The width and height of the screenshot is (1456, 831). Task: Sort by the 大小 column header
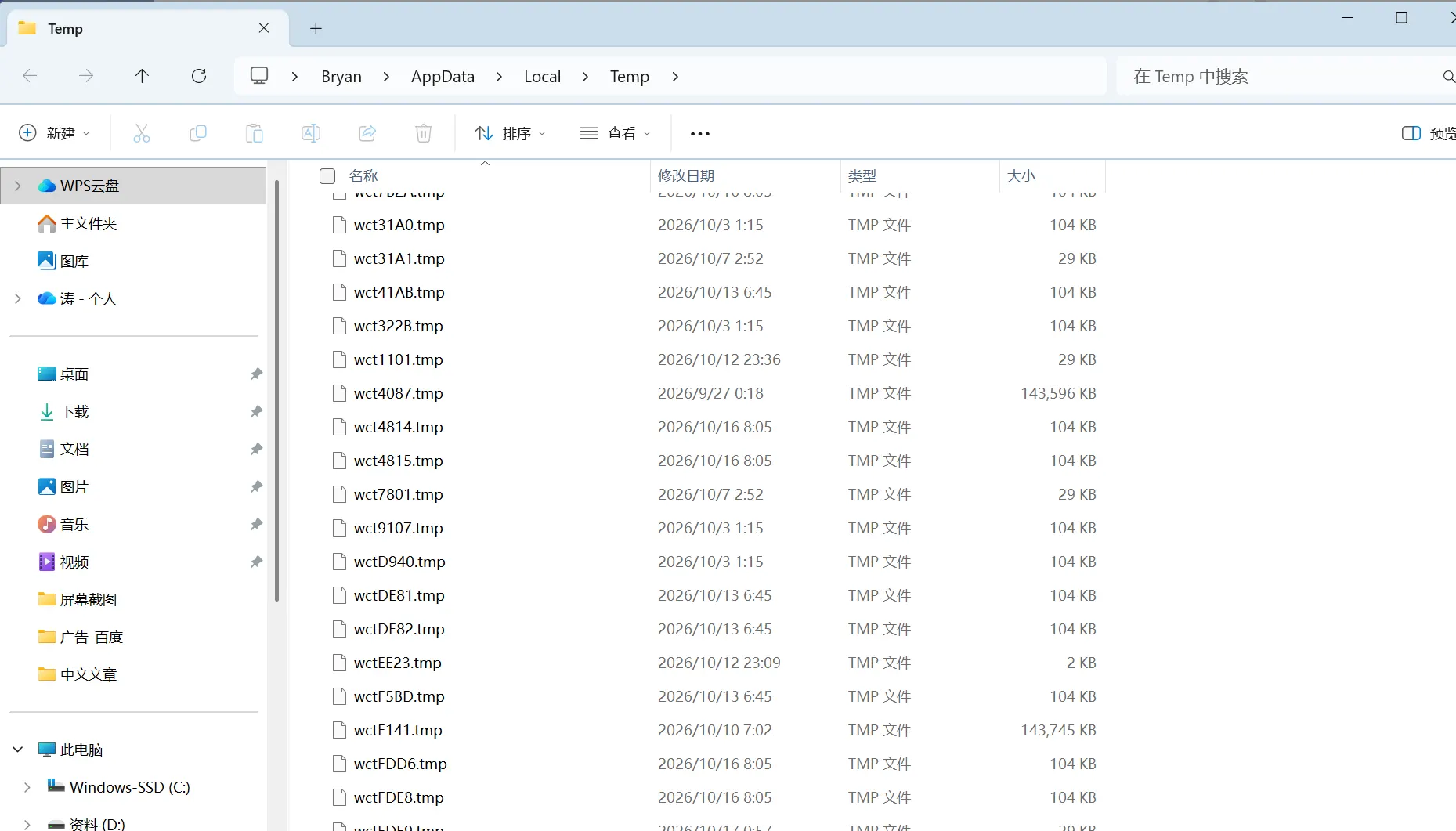pyautogui.click(x=1052, y=176)
